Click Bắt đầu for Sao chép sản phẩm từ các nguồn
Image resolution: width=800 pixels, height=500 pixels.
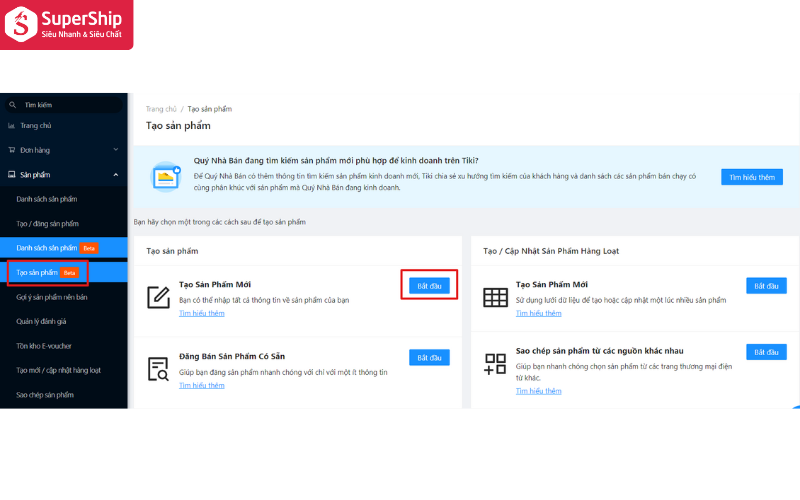tap(766, 352)
